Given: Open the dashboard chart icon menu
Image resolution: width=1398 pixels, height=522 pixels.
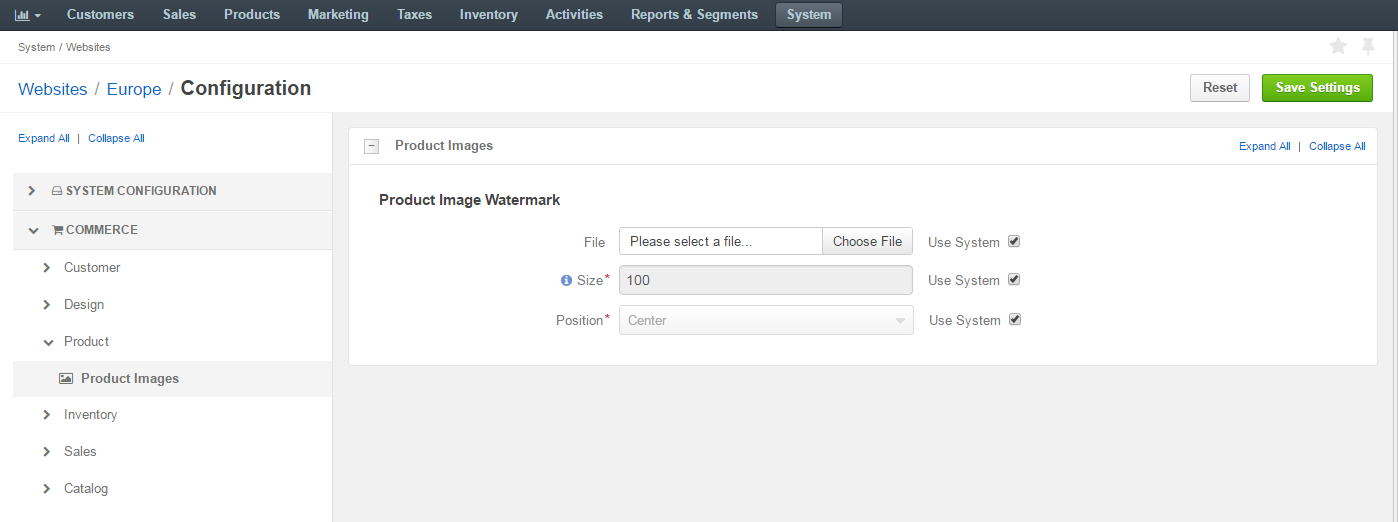Looking at the screenshot, I should coord(27,15).
